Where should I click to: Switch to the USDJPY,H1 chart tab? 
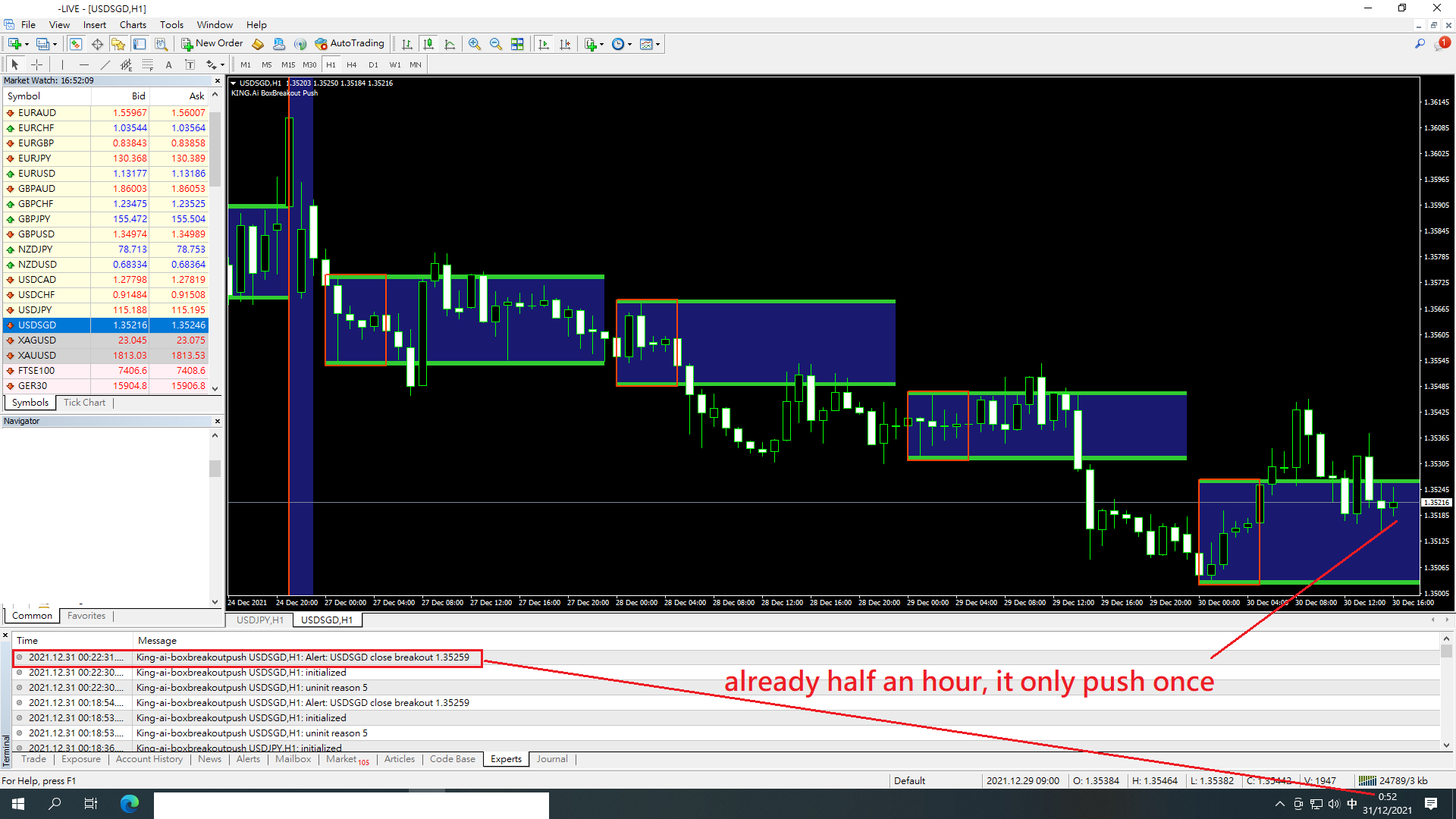(x=260, y=620)
